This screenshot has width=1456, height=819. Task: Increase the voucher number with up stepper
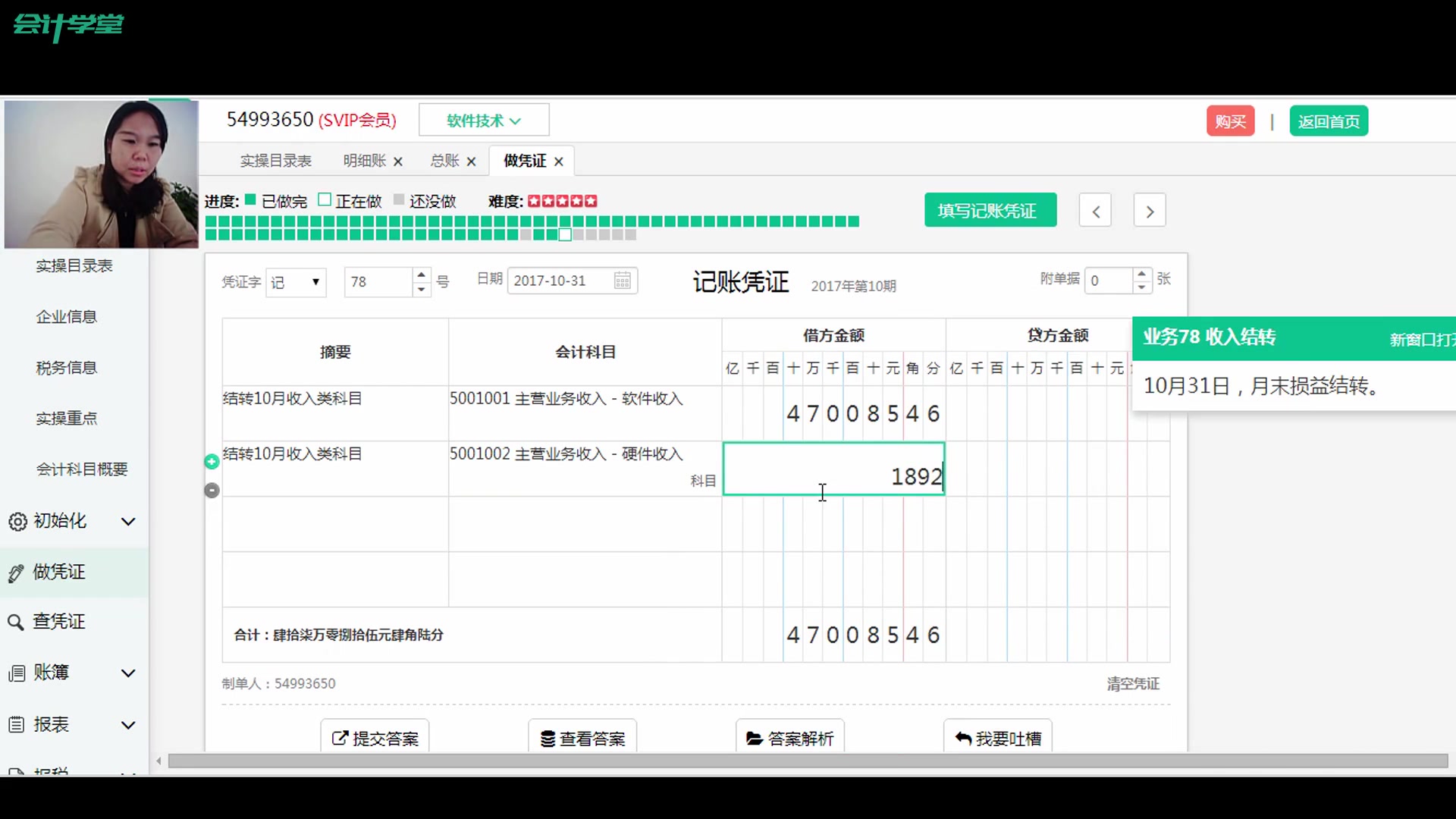[422, 275]
